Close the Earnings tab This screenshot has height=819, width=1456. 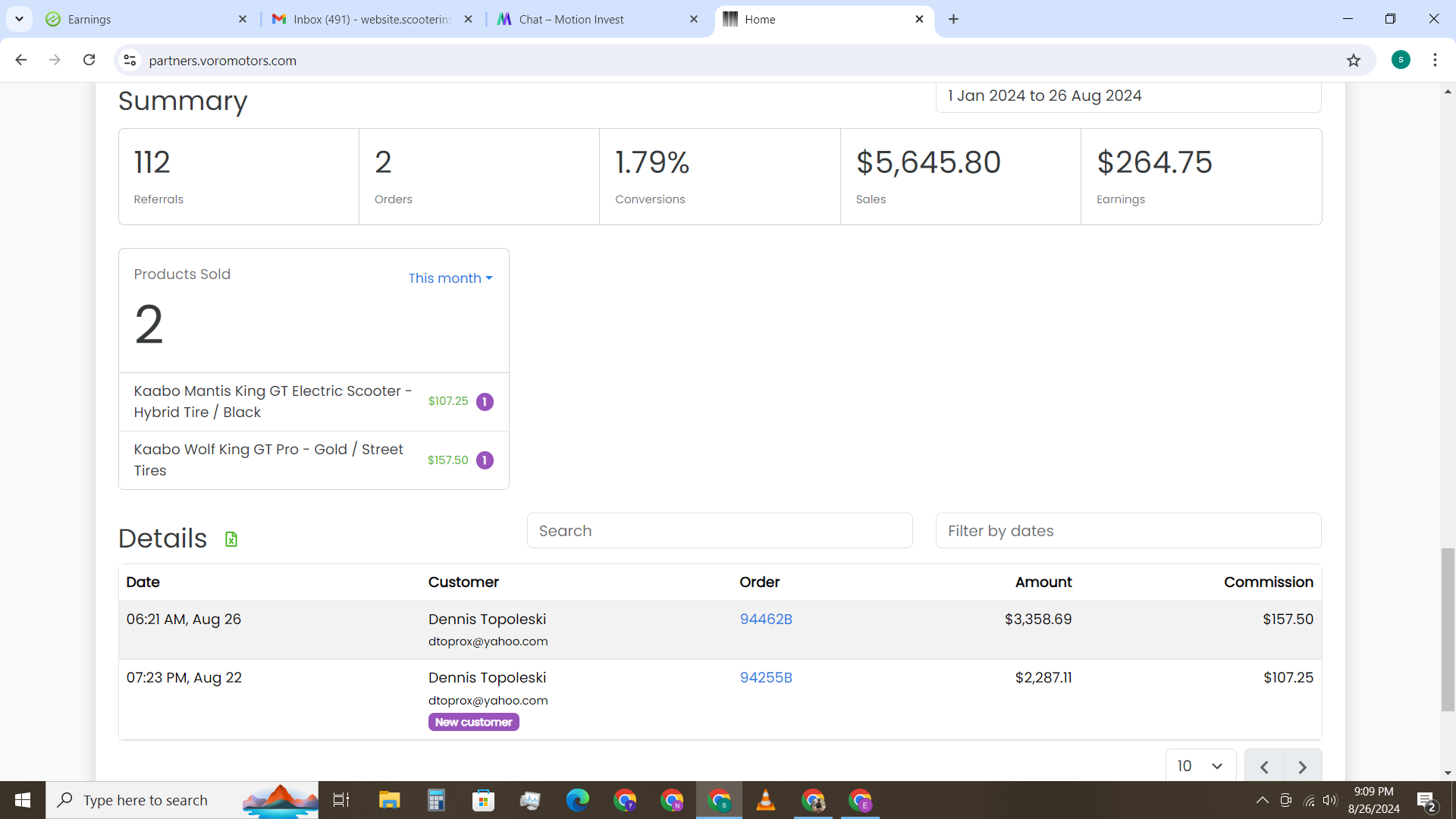243,19
